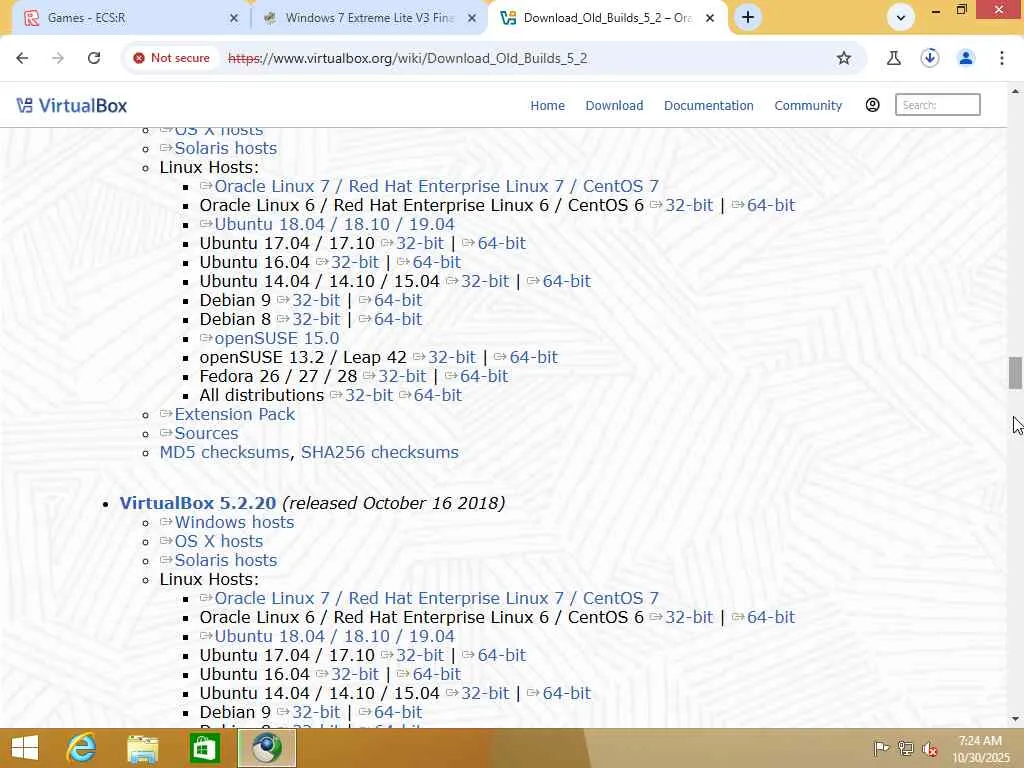Open the Windows Store taskbar icon

pos(204,748)
